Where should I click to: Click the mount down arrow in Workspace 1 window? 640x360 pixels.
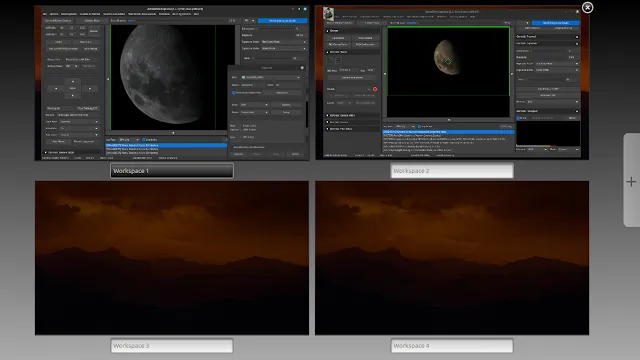pyautogui.click(x=73, y=95)
